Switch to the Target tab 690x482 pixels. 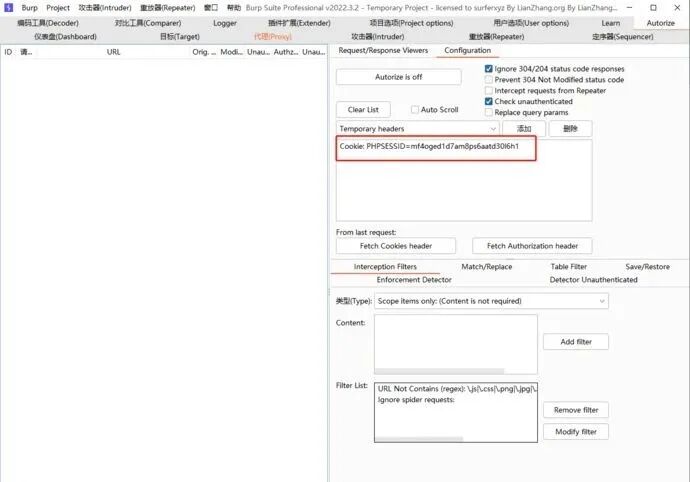click(x=180, y=37)
